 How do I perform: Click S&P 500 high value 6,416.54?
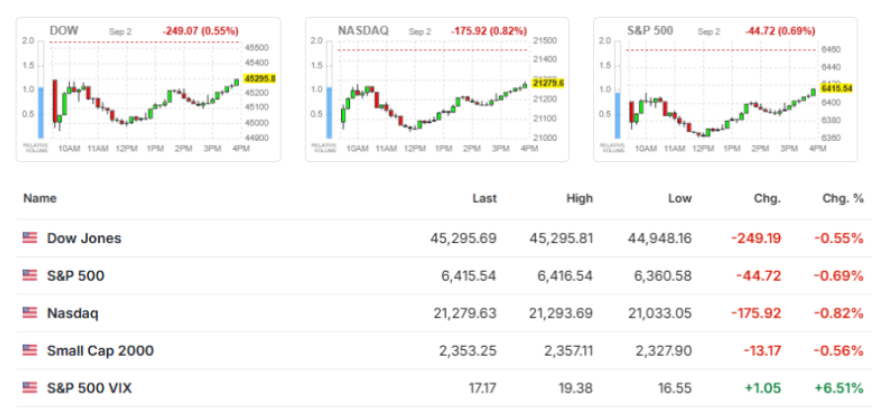point(566,276)
